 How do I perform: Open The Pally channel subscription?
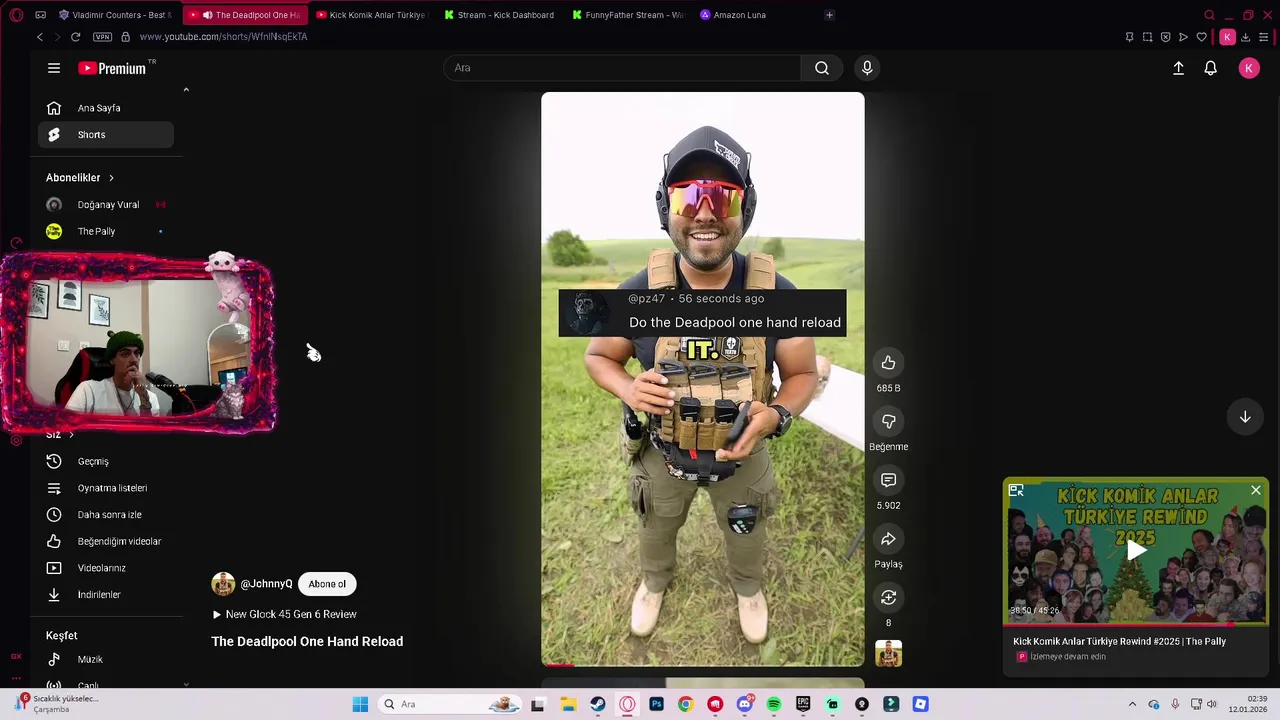tap(106, 231)
